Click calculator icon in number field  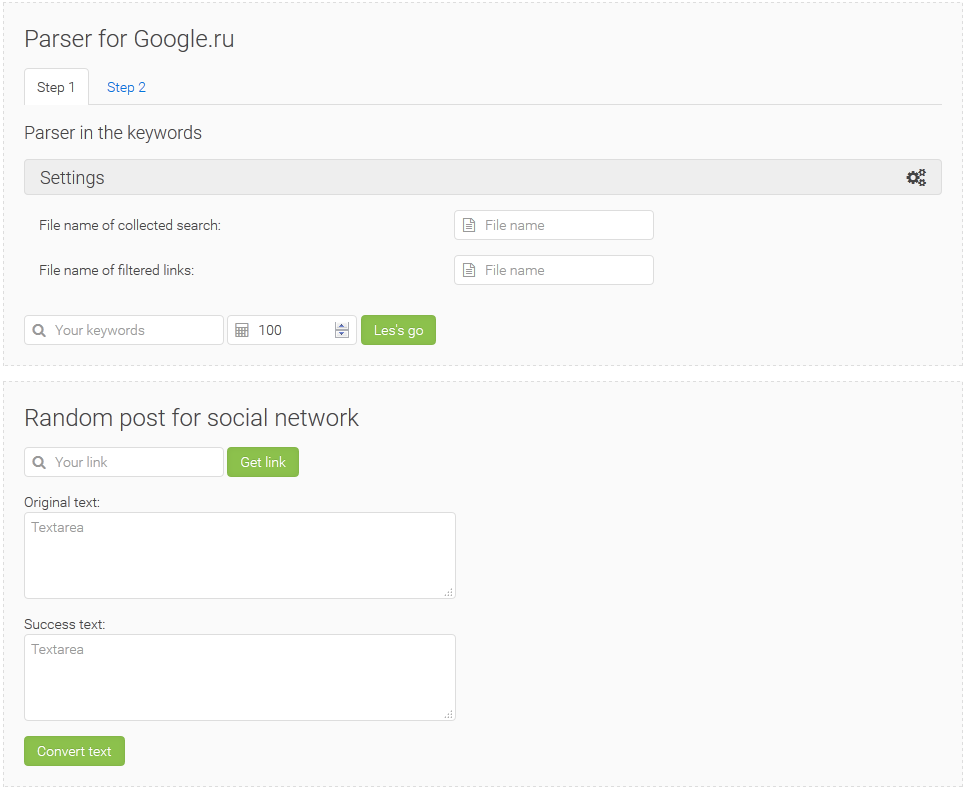point(242,331)
